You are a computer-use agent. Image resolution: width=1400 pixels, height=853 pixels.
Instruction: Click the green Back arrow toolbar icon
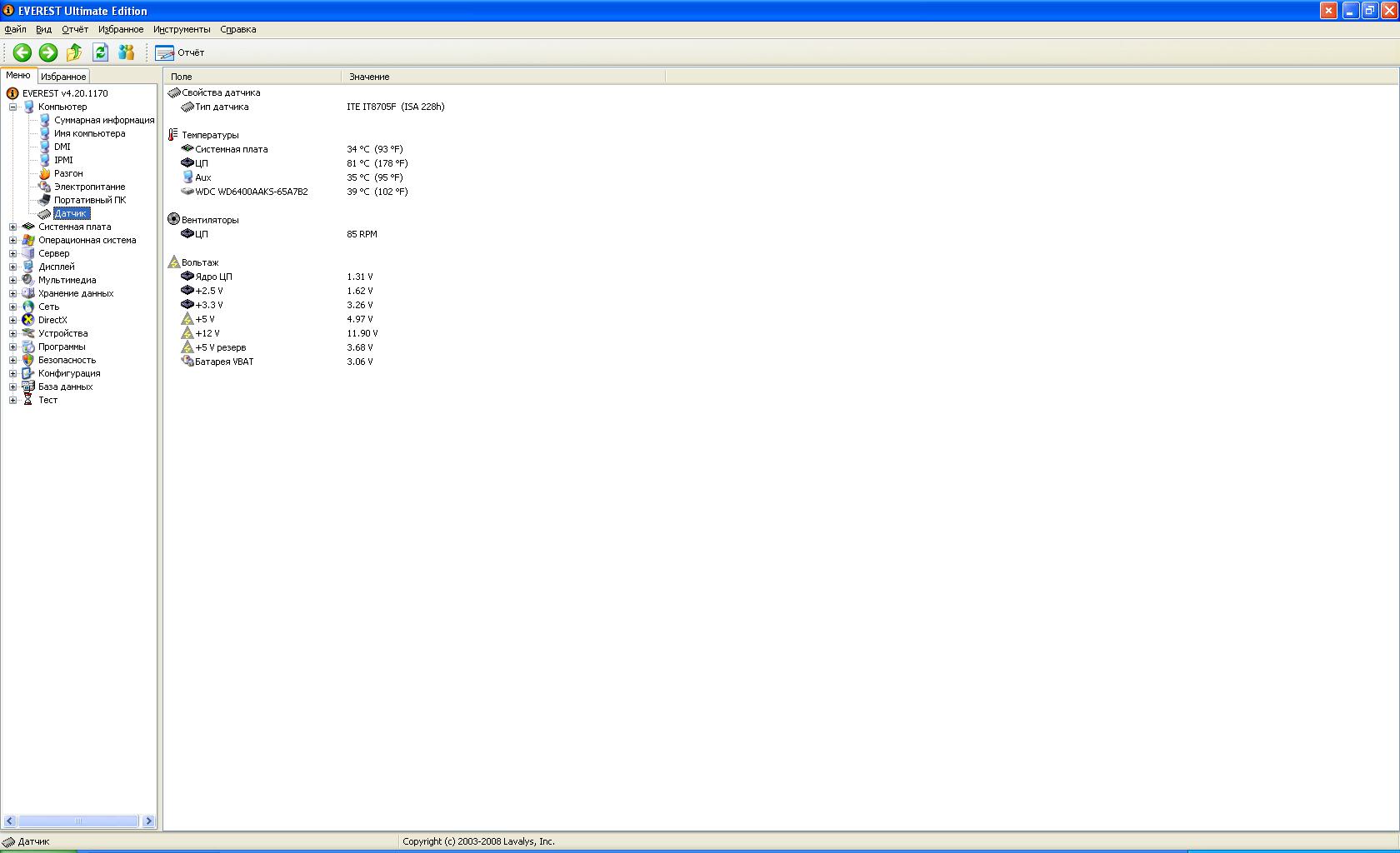[x=22, y=52]
